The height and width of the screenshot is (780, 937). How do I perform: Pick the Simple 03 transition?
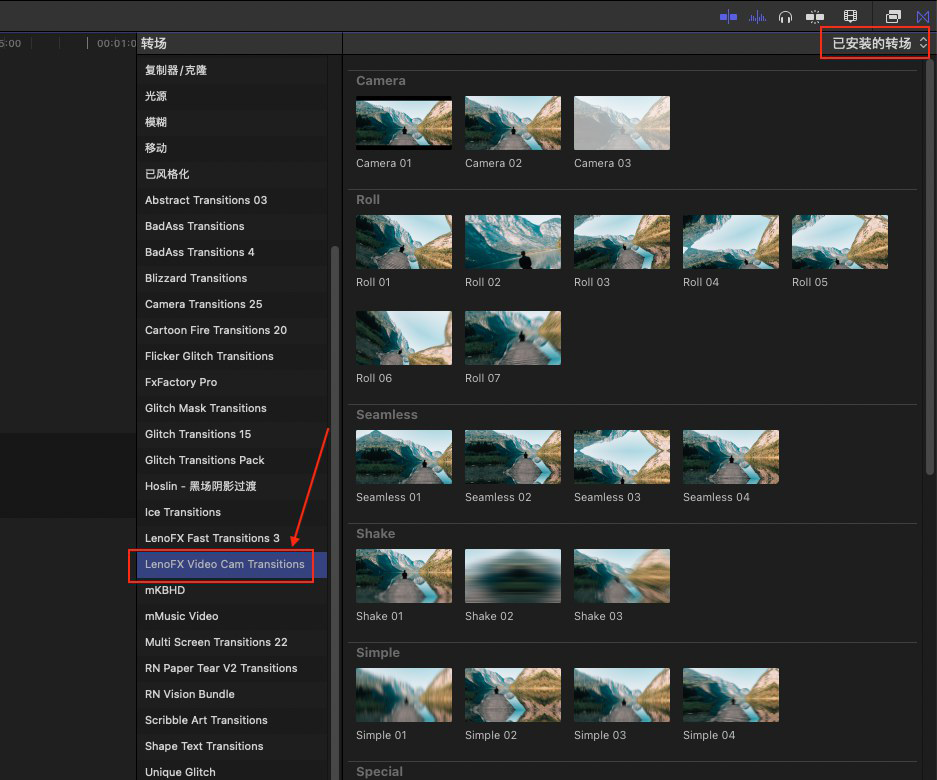click(621, 695)
